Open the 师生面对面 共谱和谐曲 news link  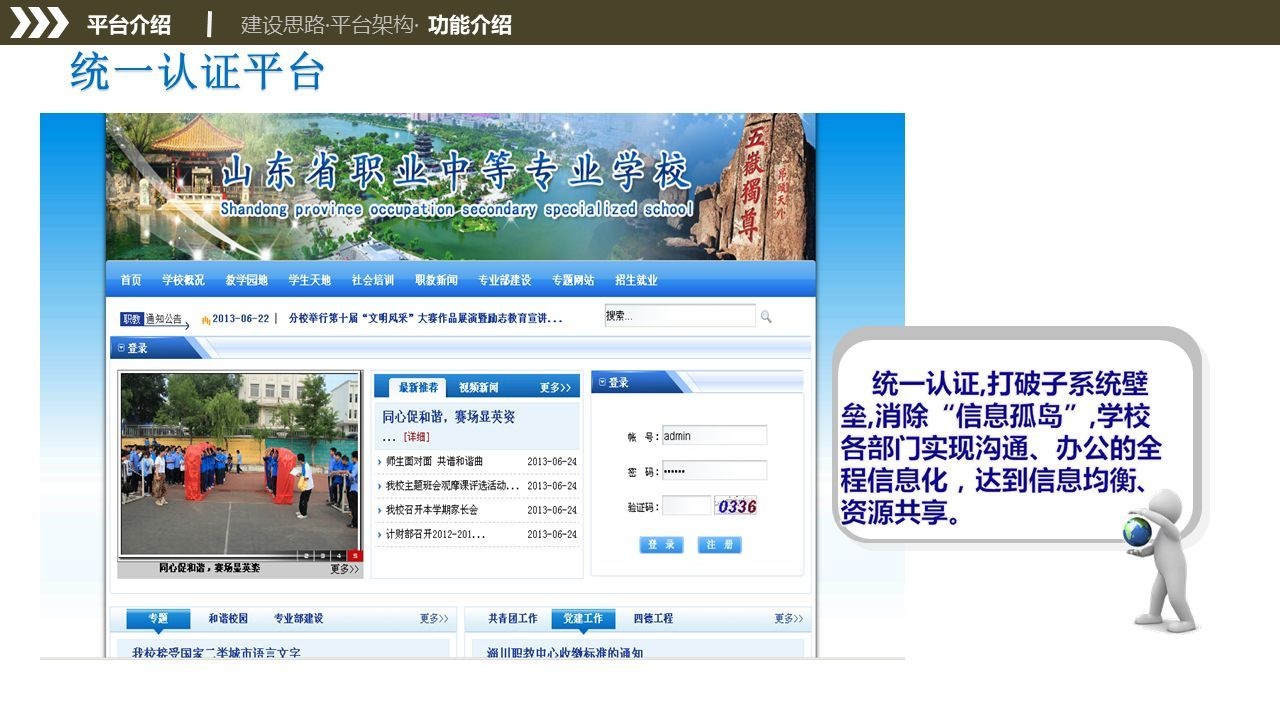[x=435, y=461]
